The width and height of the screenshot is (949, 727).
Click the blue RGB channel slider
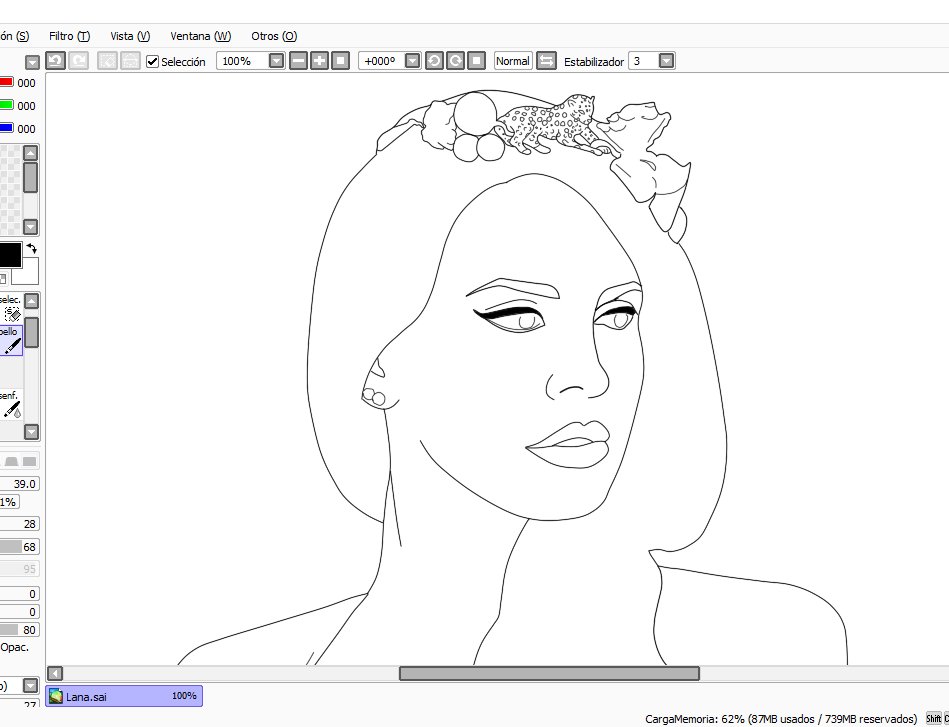(7, 128)
